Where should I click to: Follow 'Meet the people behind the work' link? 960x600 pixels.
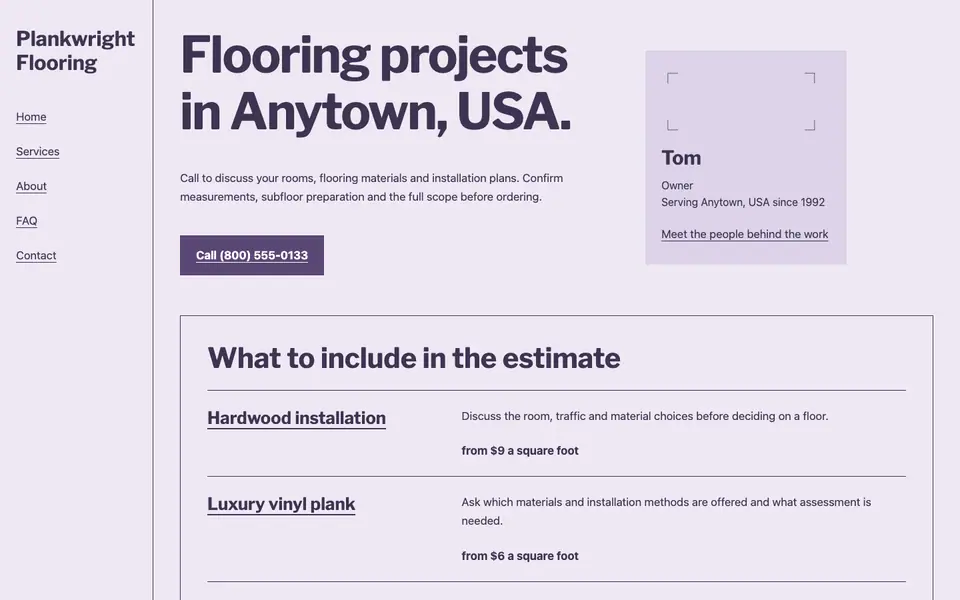[744, 234]
